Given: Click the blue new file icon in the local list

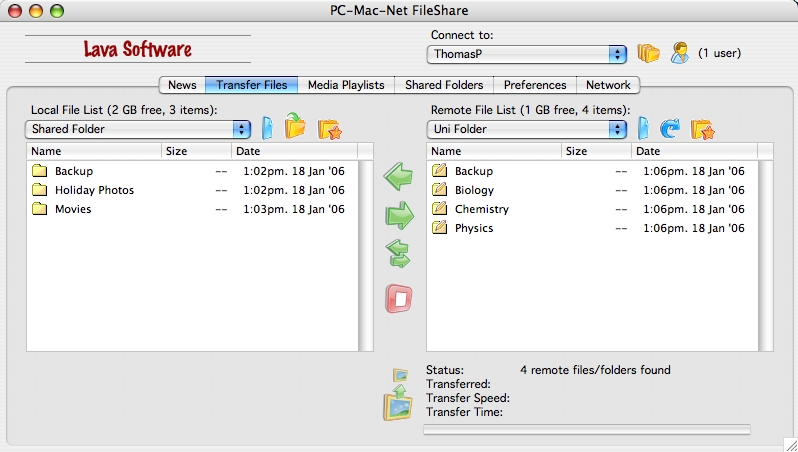Looking at the screenshot, I should pos(267,128).
